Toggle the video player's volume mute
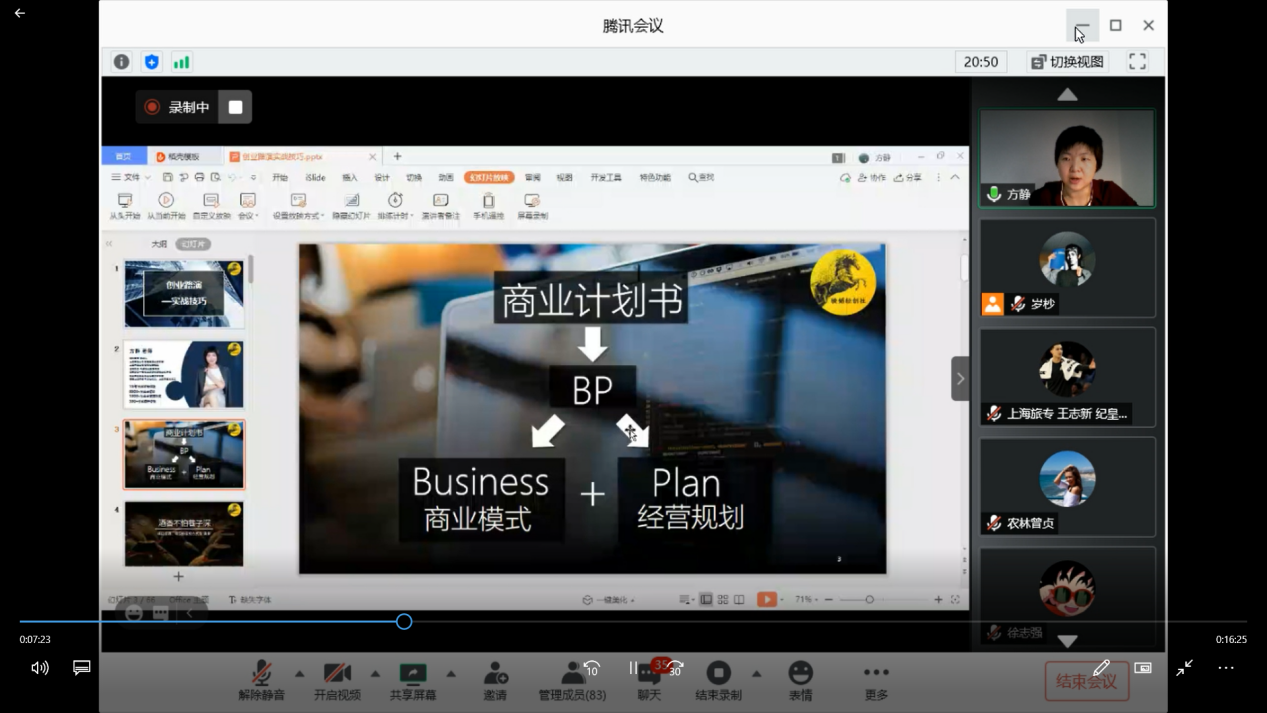1267x713 pixels. click(40, 668)
